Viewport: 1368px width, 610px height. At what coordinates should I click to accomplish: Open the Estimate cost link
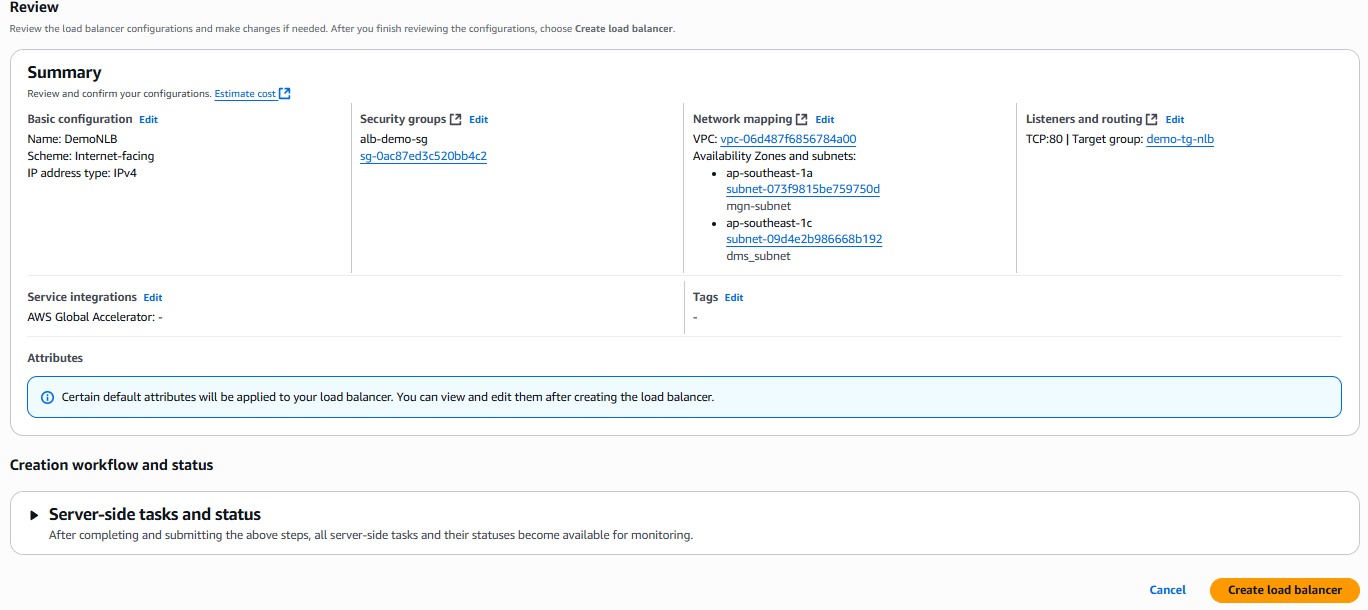coord(245,94)
